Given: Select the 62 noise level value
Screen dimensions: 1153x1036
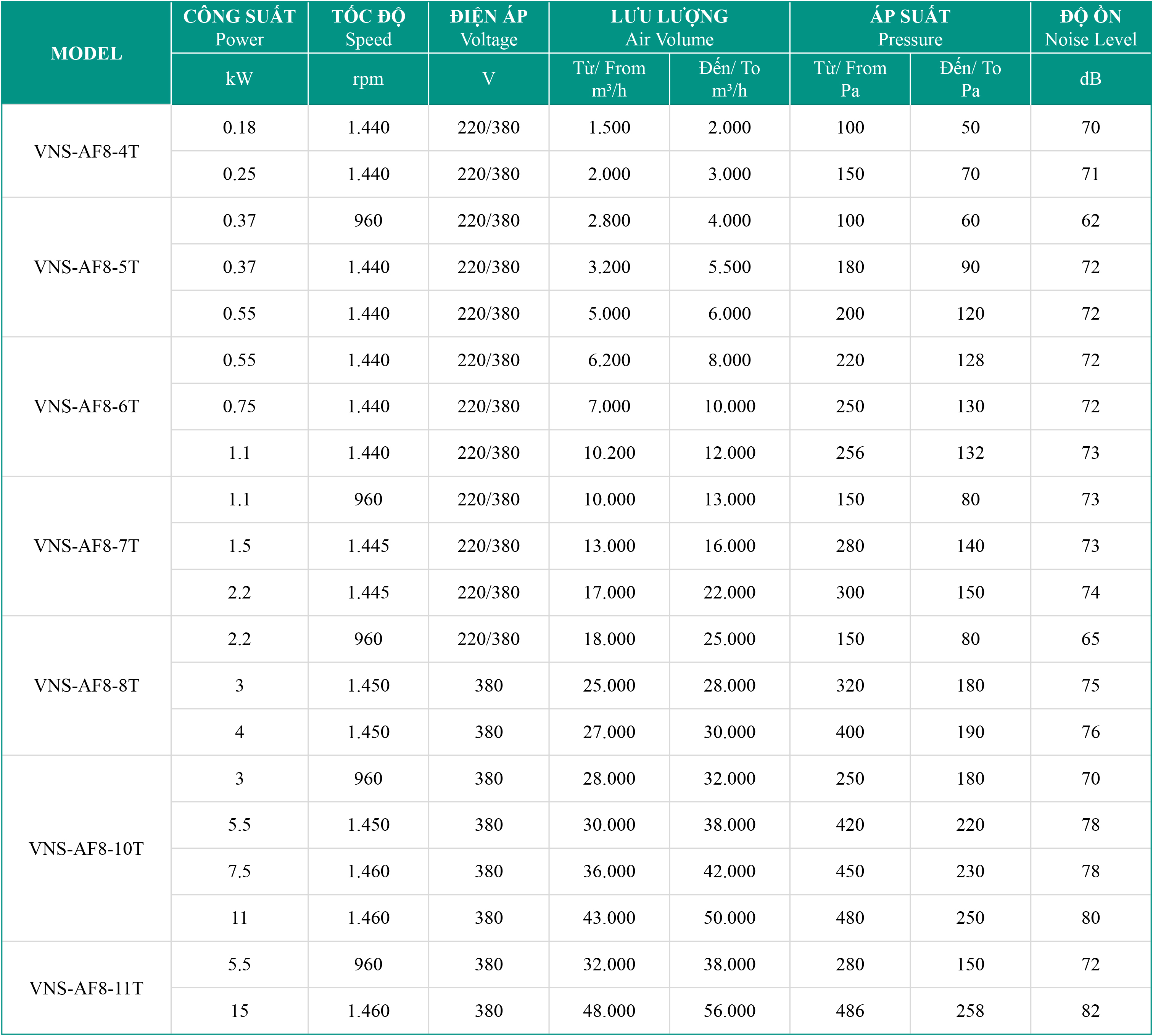Looking at the screenshot, I should point(1090,220).
